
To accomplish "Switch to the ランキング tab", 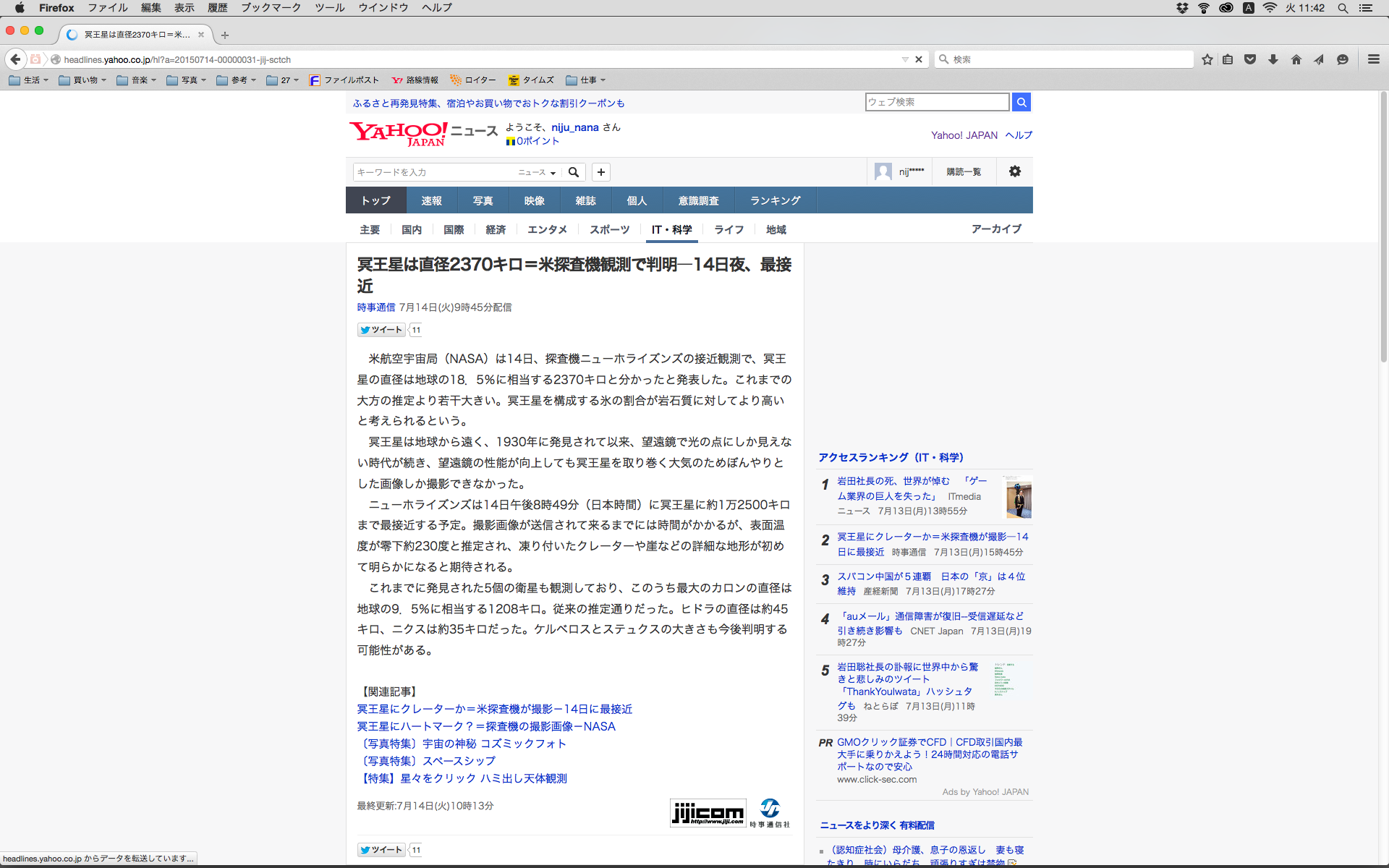I will pyautogui.click(x=775, y=200).
